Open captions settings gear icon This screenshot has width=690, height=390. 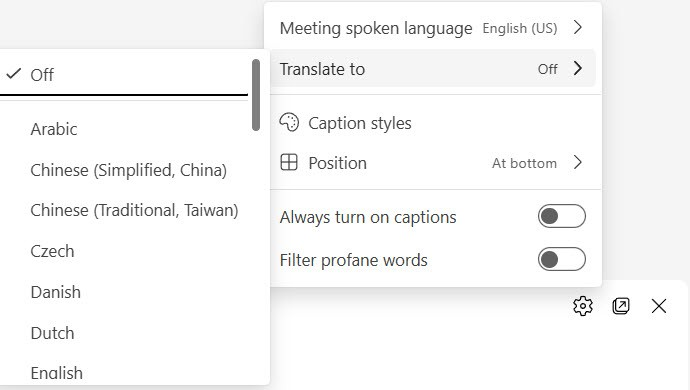583,306
